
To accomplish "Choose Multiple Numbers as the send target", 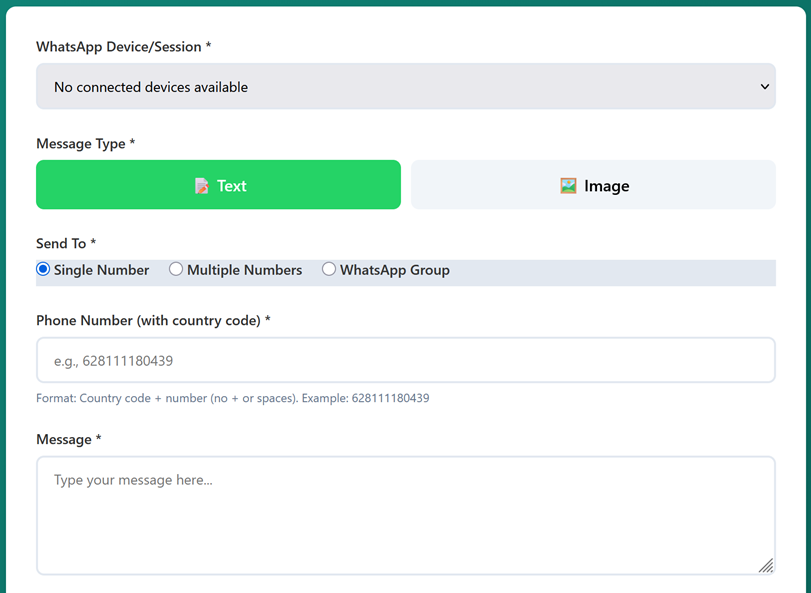I will 176,268.
